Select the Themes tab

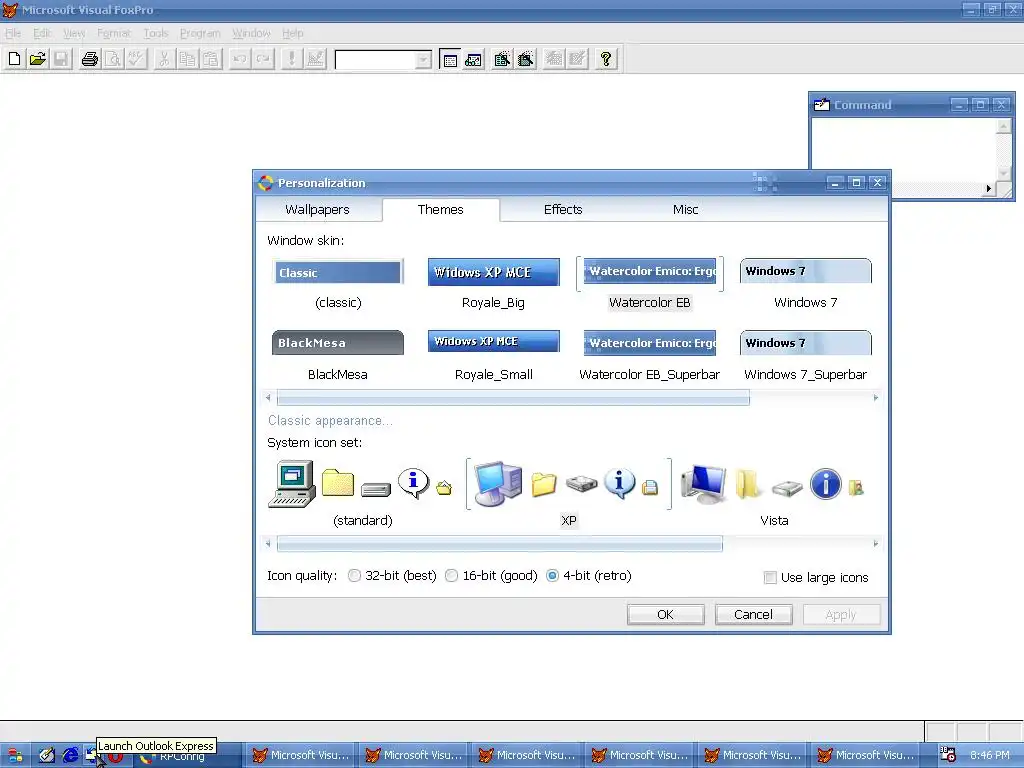441,210
